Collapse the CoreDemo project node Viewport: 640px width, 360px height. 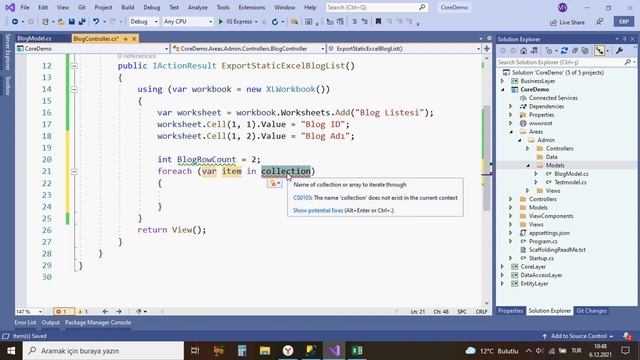(x=502, y=89)
